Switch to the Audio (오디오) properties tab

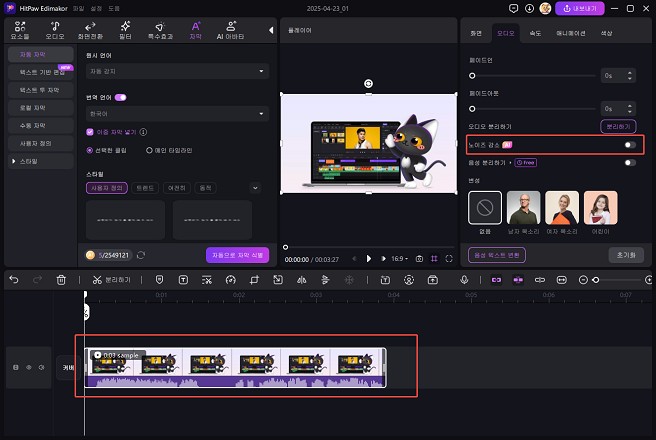click(x=505, y=33)
